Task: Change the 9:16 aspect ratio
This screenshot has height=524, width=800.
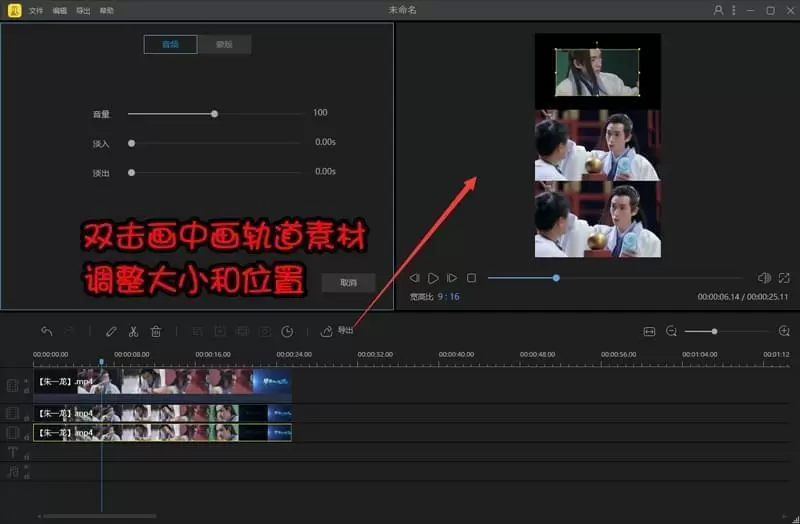Action: 448,296
